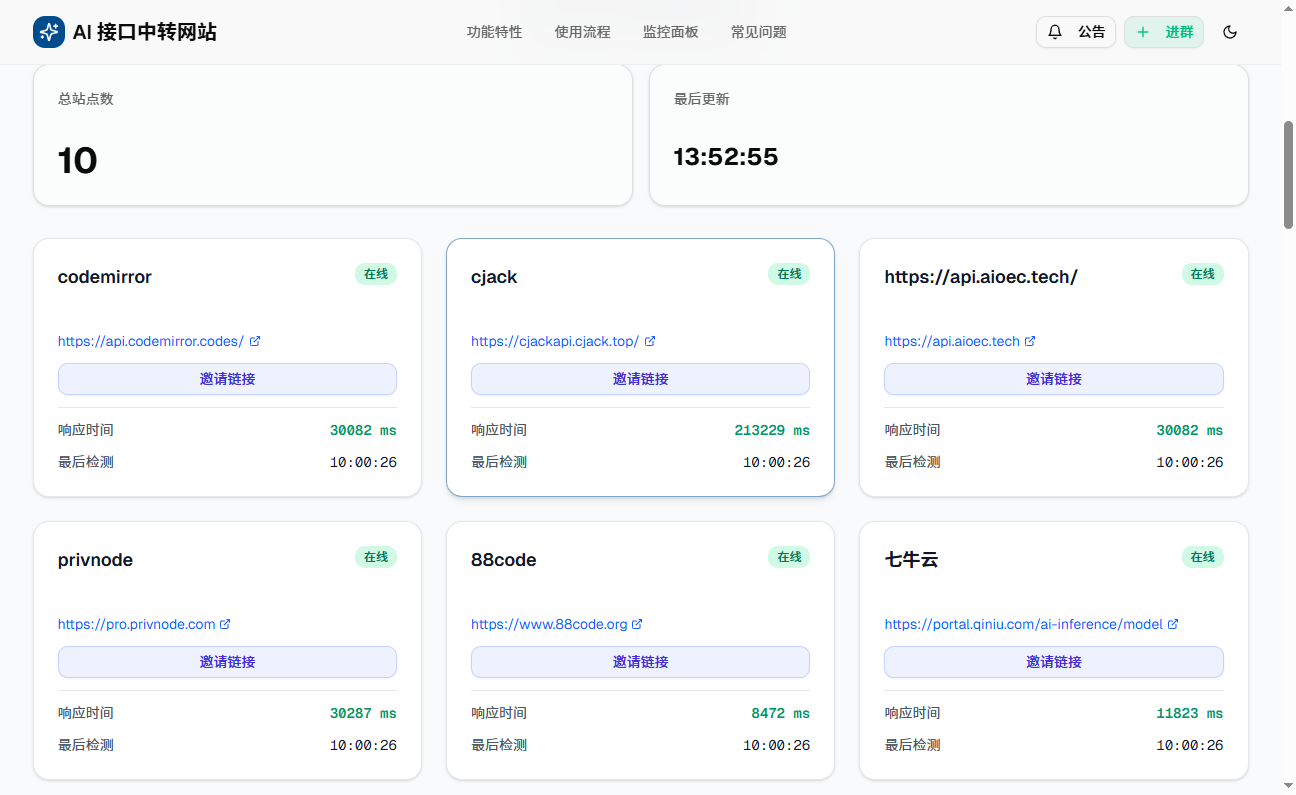Visit the https://pro.privnode.com link

click(136, 624)
